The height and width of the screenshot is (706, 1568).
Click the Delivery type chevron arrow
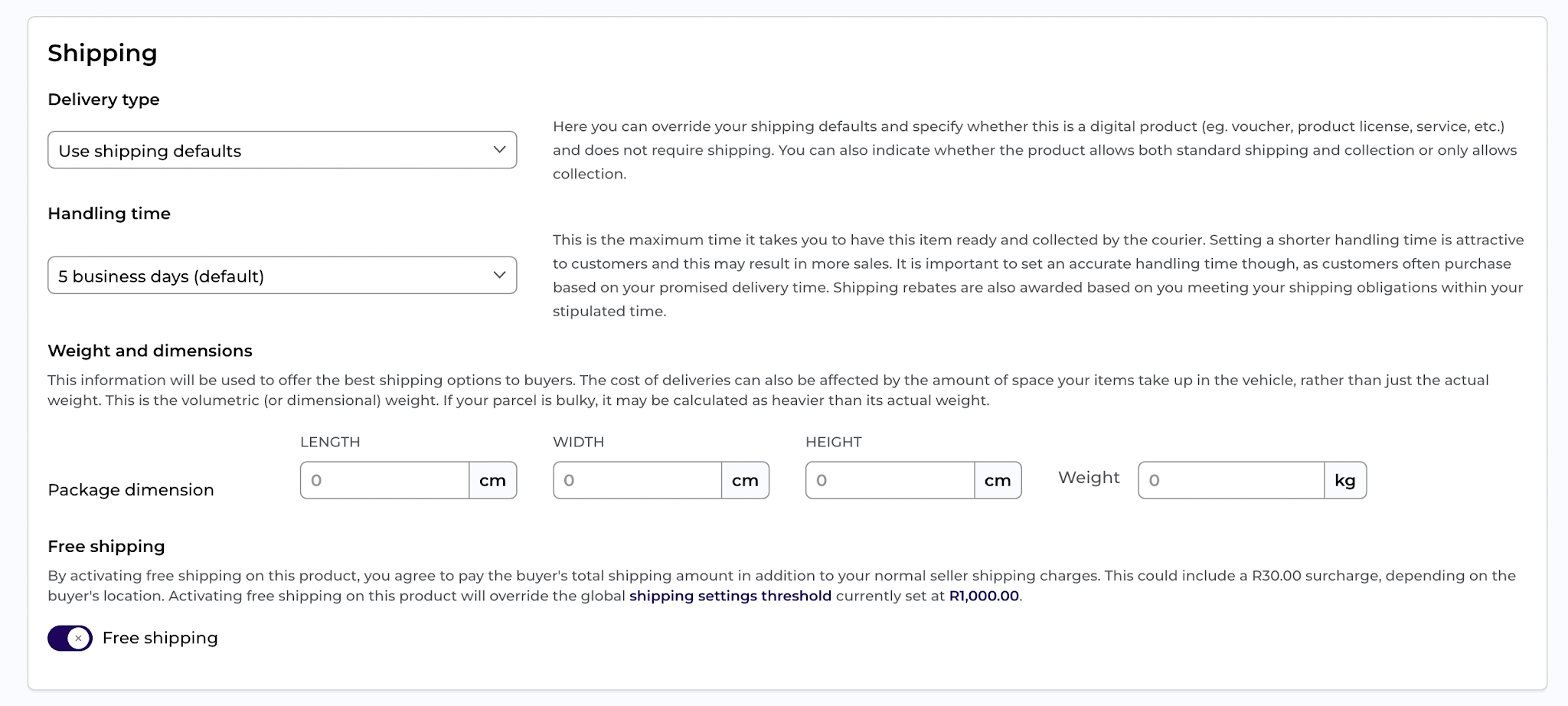click(499, 149)
